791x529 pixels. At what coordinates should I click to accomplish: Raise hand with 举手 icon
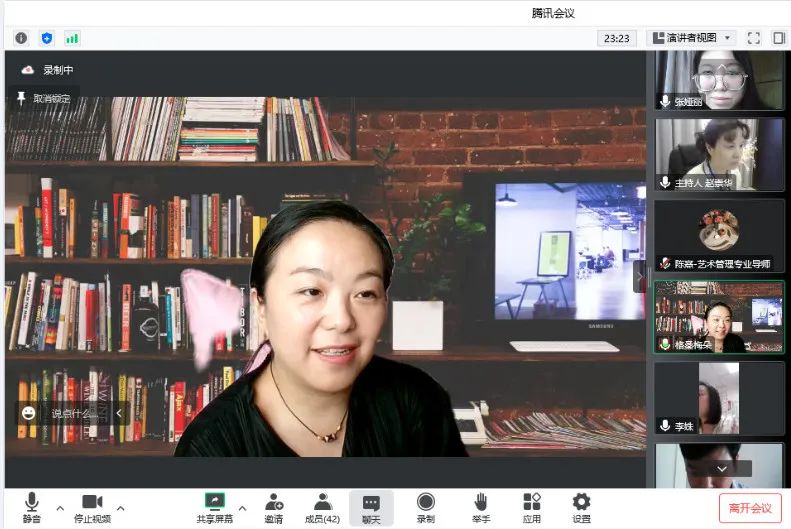click(x=480, y=507)
